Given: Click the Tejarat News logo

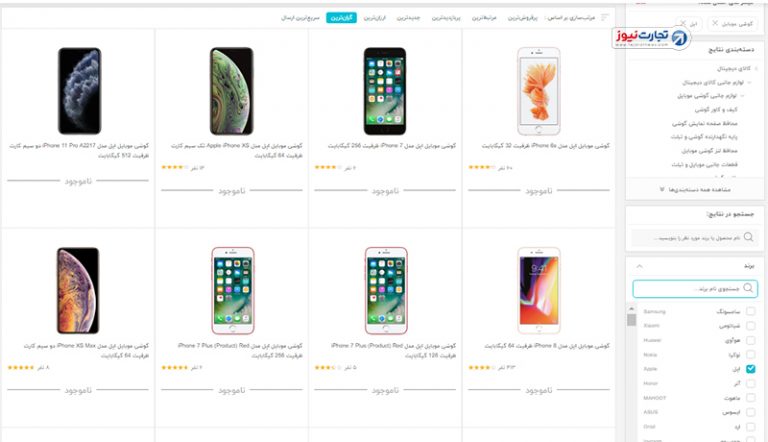Looking at the screenshot, I should click(x=651, y=37).
